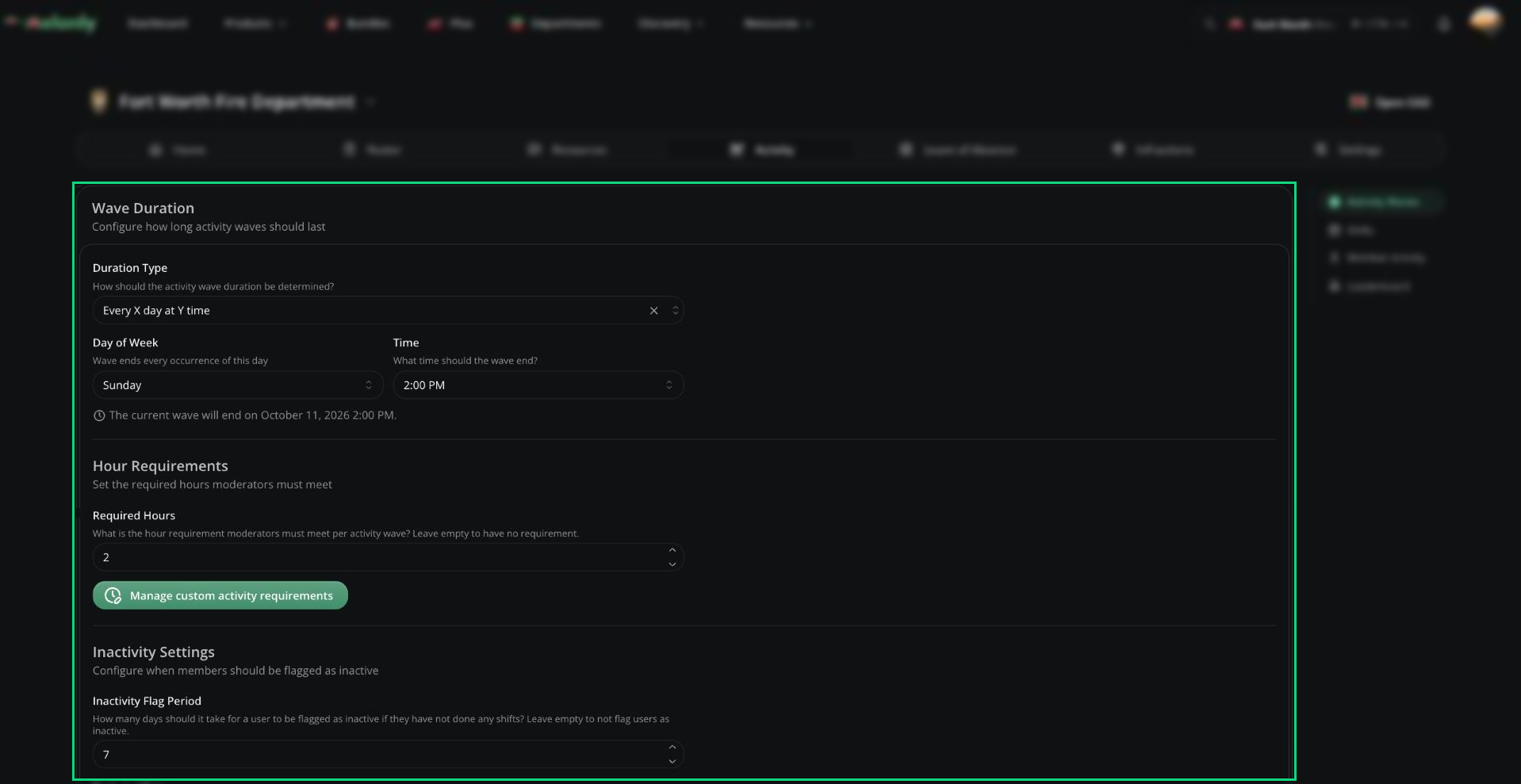Image resolution: width=1521 pixels, height=784 pixels.
Task: Open the Day of Week dropdown showing Sunday
Action: point(238,385)
